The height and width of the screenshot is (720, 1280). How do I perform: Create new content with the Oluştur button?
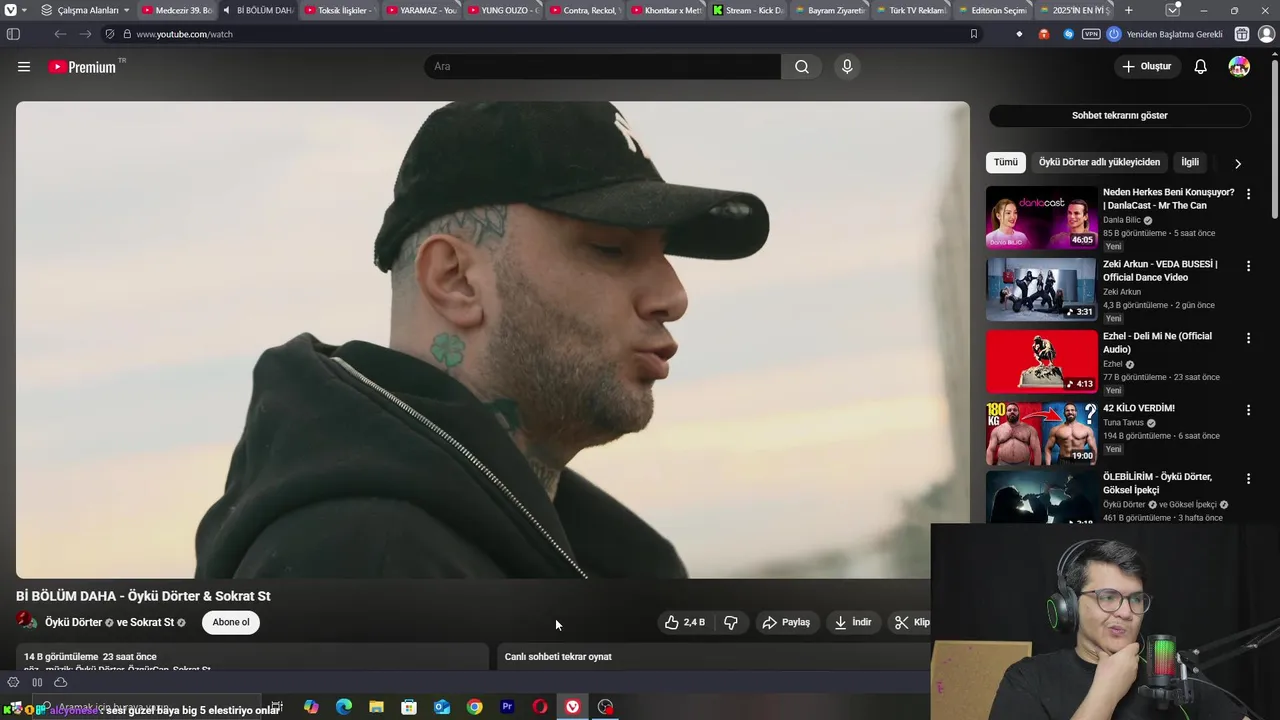(1146, 67)
